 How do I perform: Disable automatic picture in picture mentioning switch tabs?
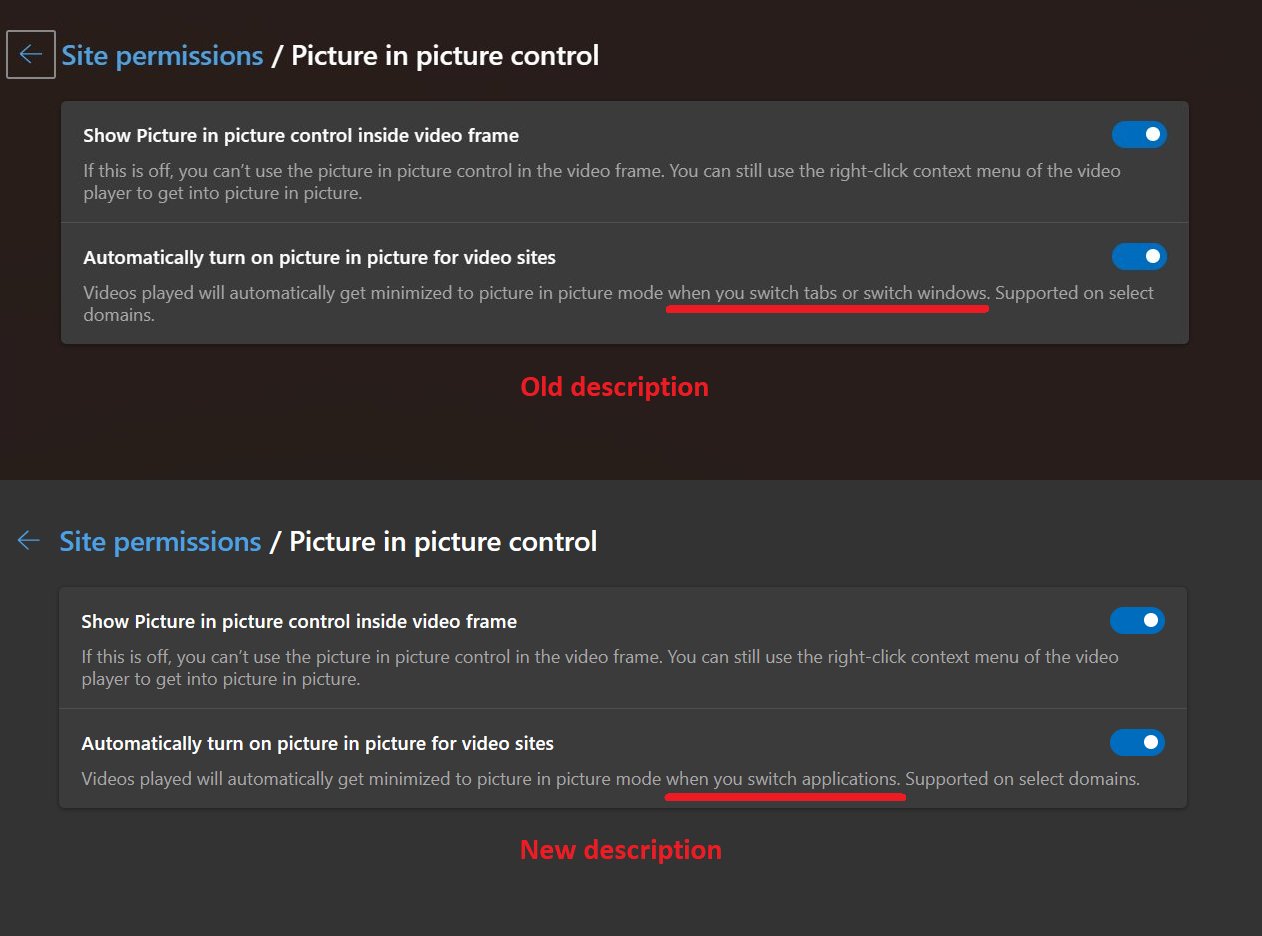[x=1139, y=257]
